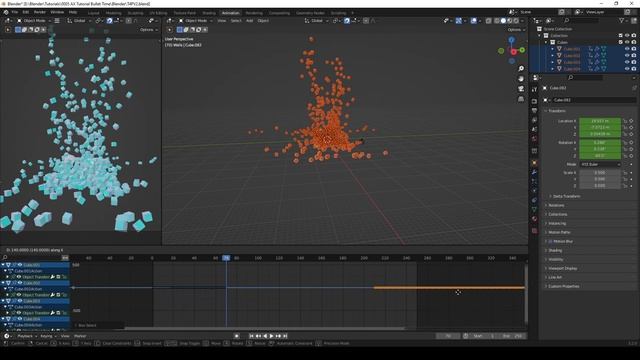Viewport: 640px width, 360px height.
Task: Open the File menu
Action: [x=14, y=12]
